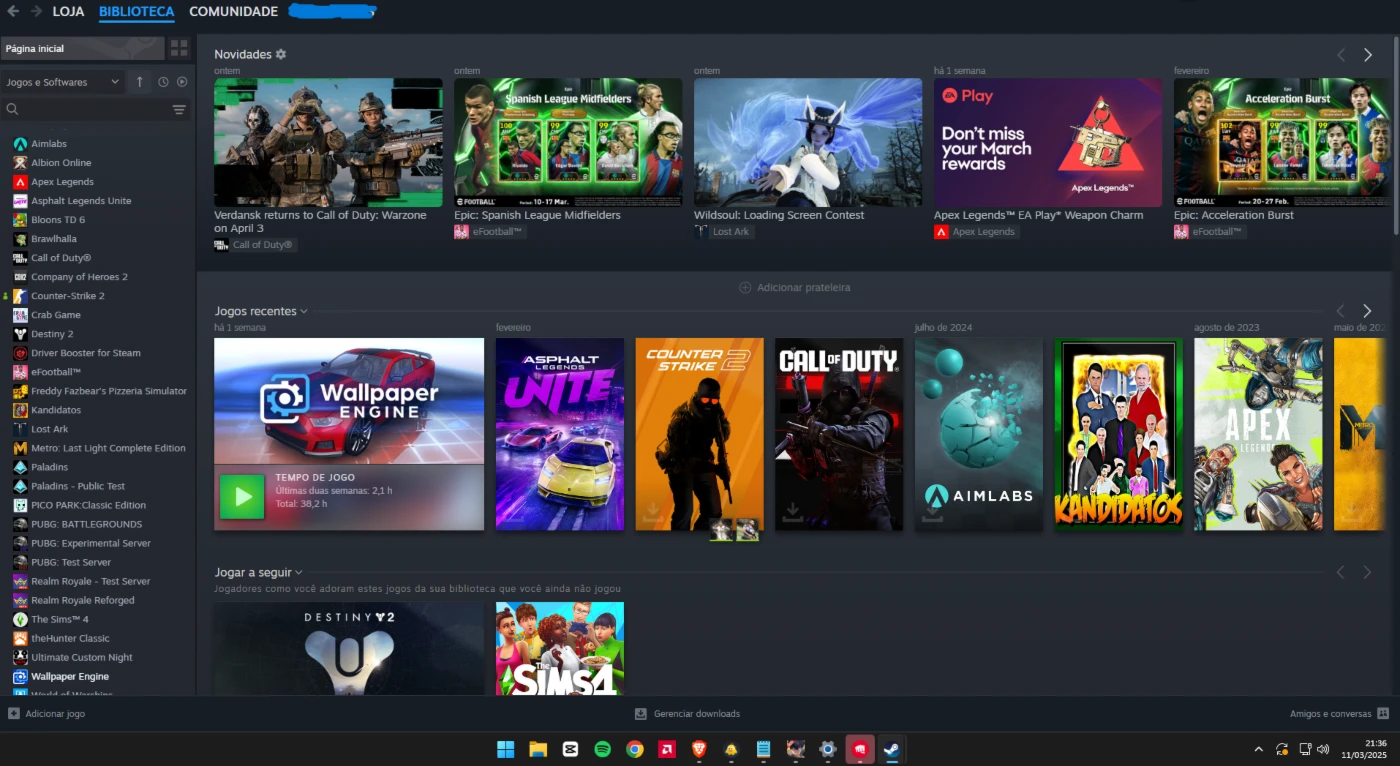
Task: Open Novidades settings gear
Action: tap(281, 54)
